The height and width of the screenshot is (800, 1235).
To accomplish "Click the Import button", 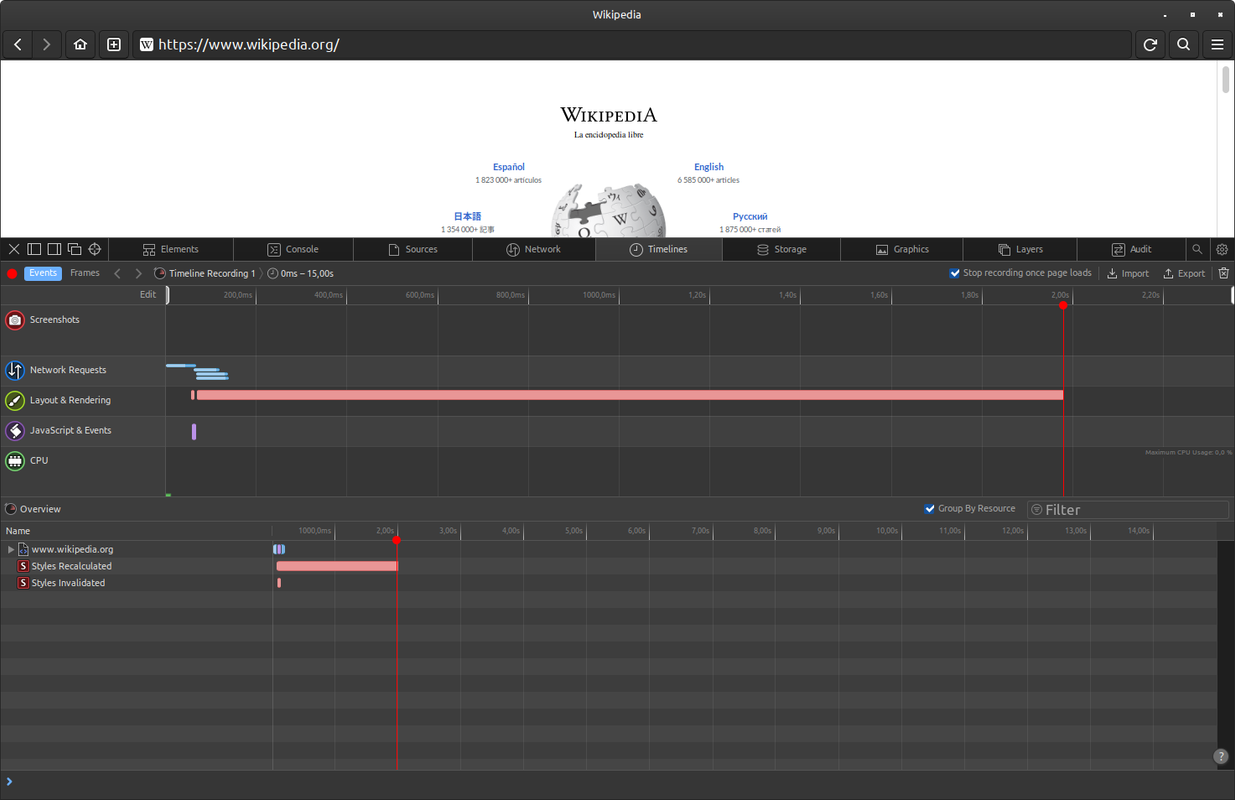I will 1127,273.
